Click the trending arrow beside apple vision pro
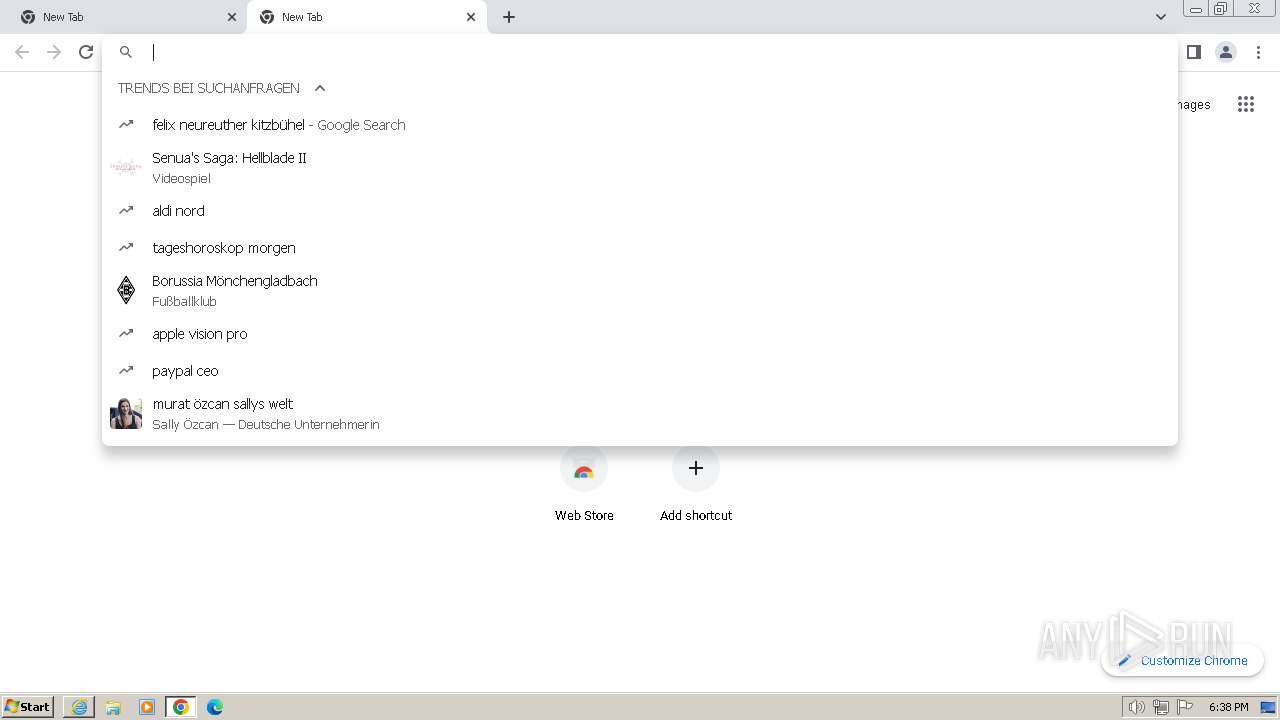This screenshot has width=1280, height=720. (x=126, y=333)
